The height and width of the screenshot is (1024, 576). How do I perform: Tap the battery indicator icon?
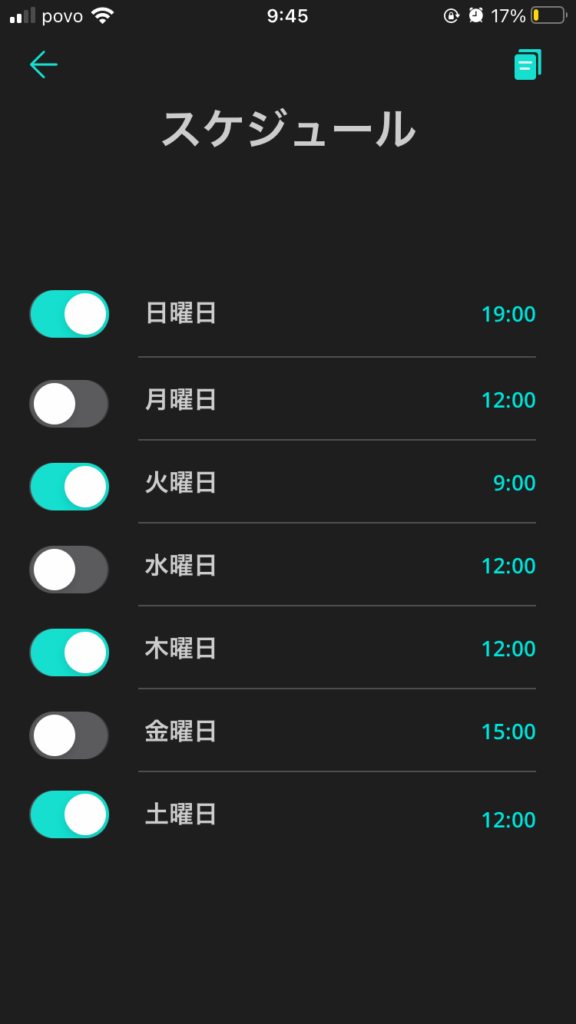coord(549,16)
